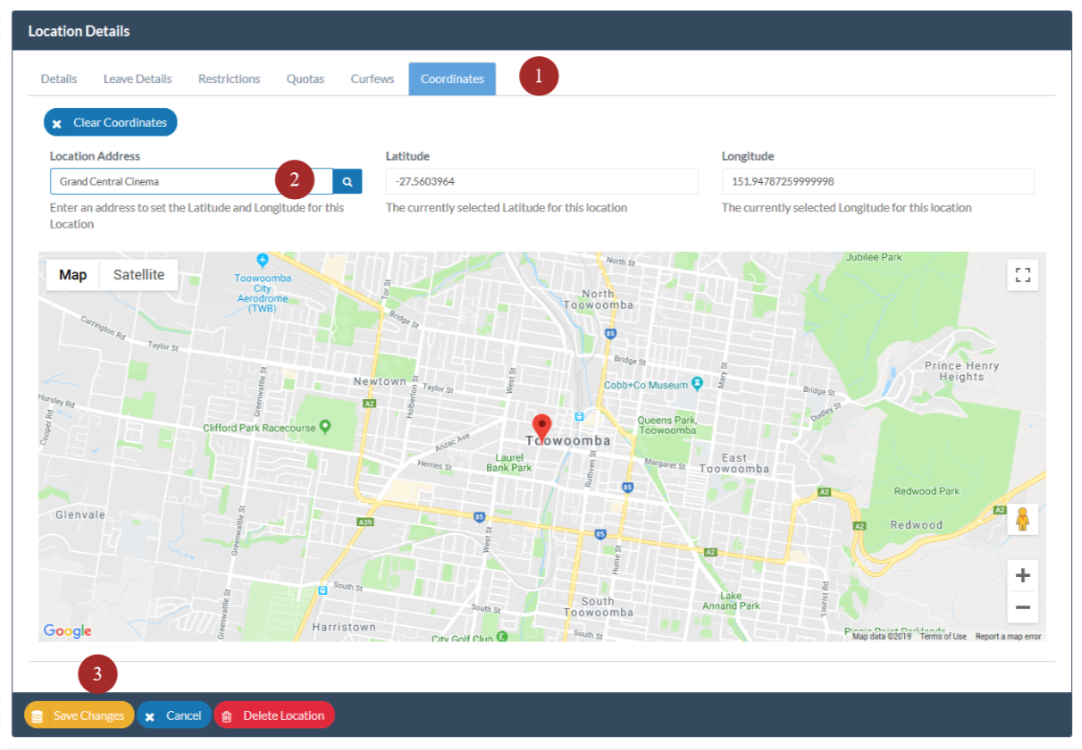Click the Longitude value field
The width and height of the screenshot is (1082, 750).
[x=878, y=181]
